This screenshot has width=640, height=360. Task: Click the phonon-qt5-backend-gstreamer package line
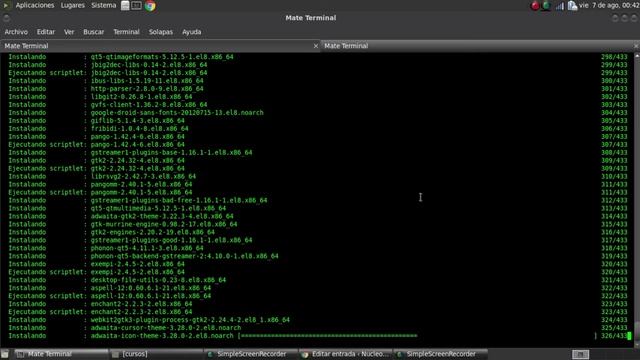(x=184, y=256)
